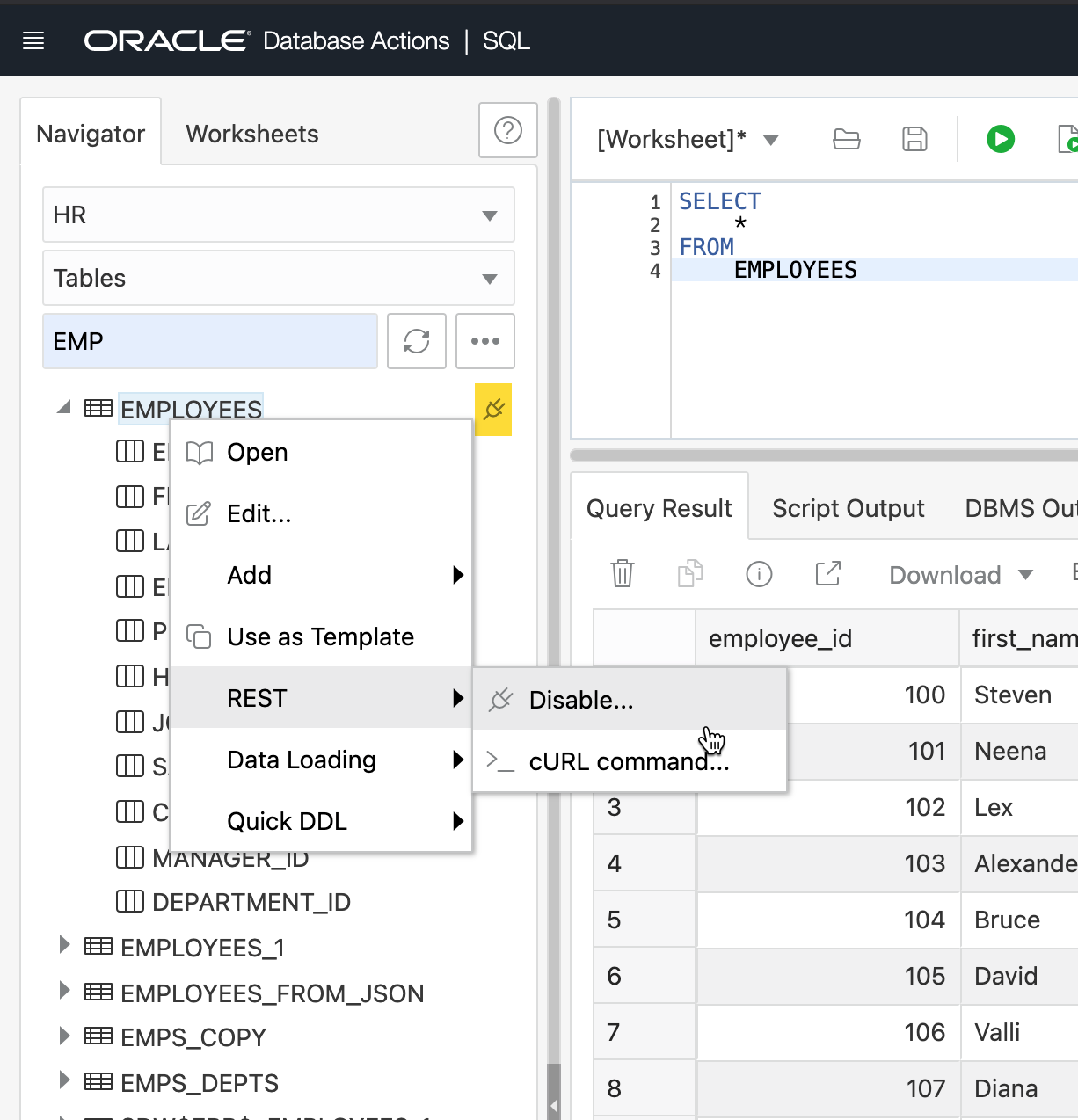Screen dimensions: 1078x1120
Task: Open the [Worksheet]* dropdown arrow
Action: point(771,140)
